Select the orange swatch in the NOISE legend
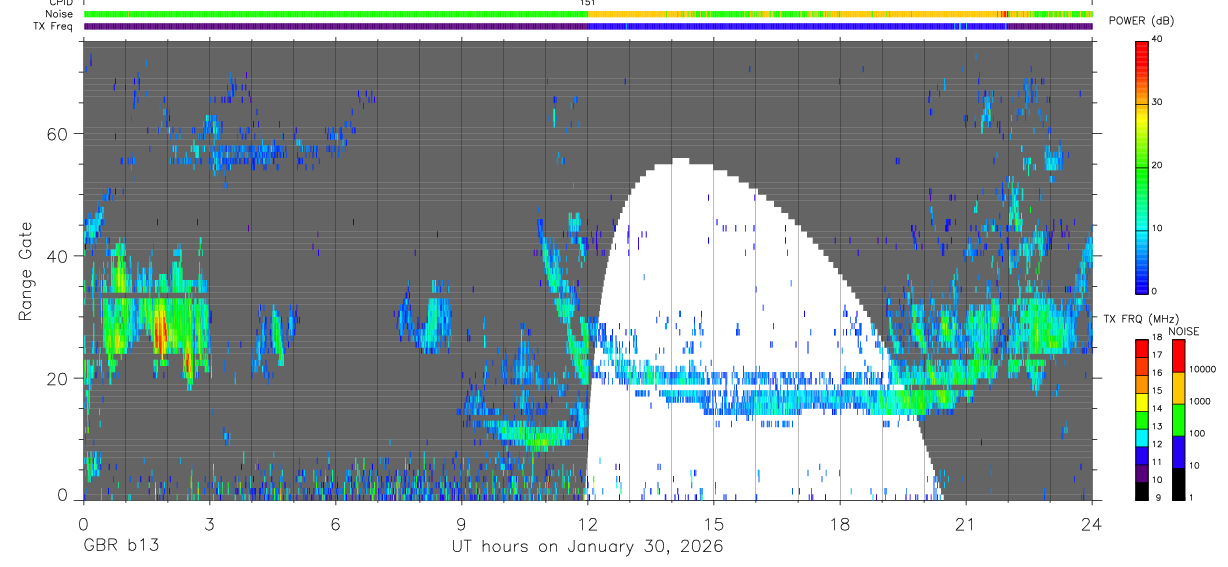 (x=1179, y=388)
